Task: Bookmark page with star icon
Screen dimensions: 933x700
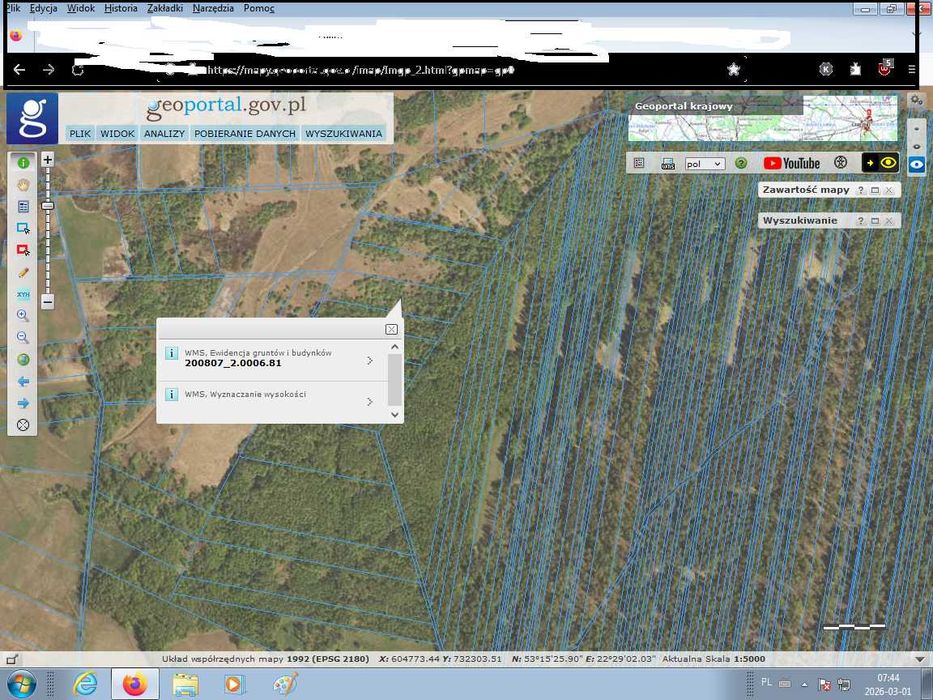Action: coord(734,70)
